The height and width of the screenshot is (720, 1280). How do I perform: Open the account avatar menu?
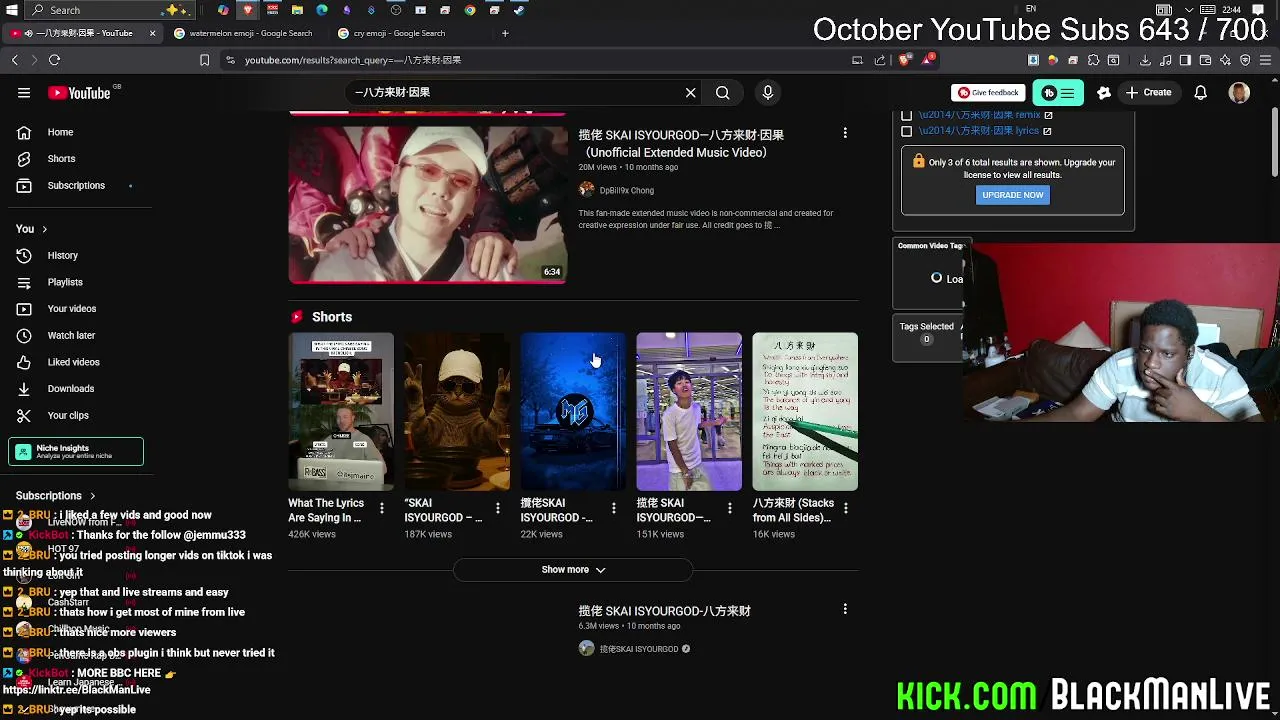1239,93
